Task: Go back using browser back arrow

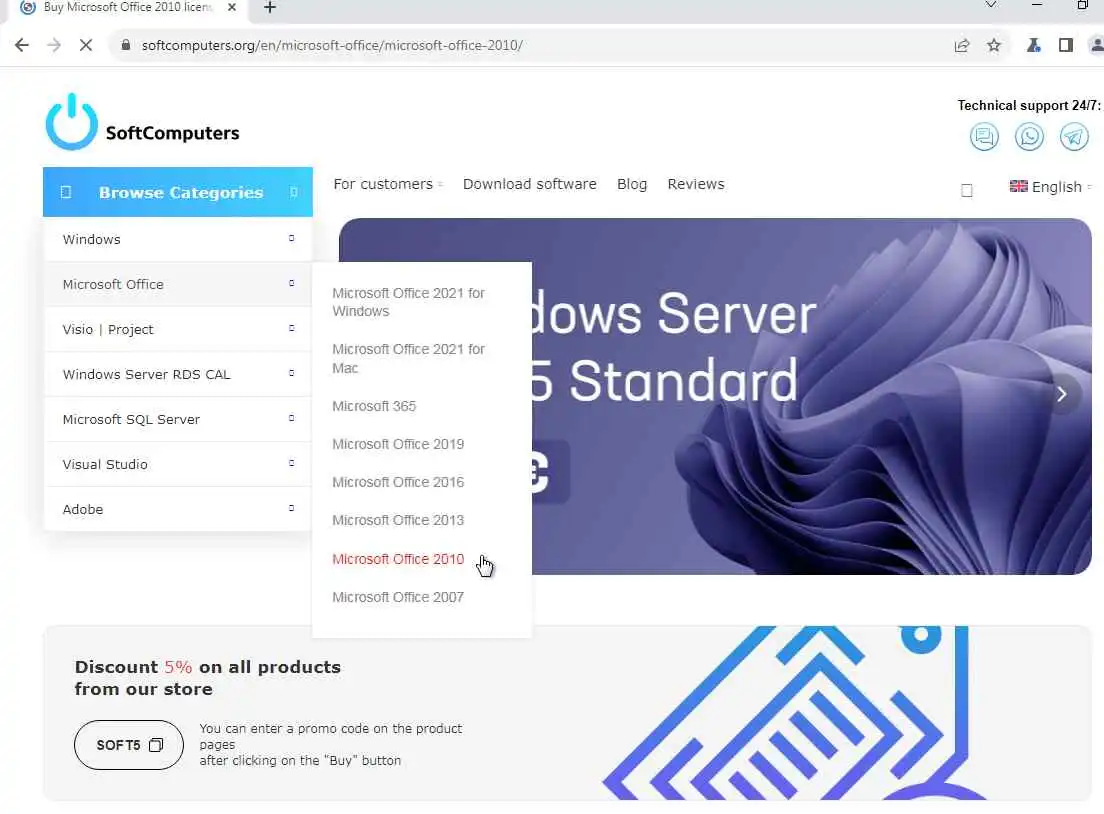Action: (22, 45)
